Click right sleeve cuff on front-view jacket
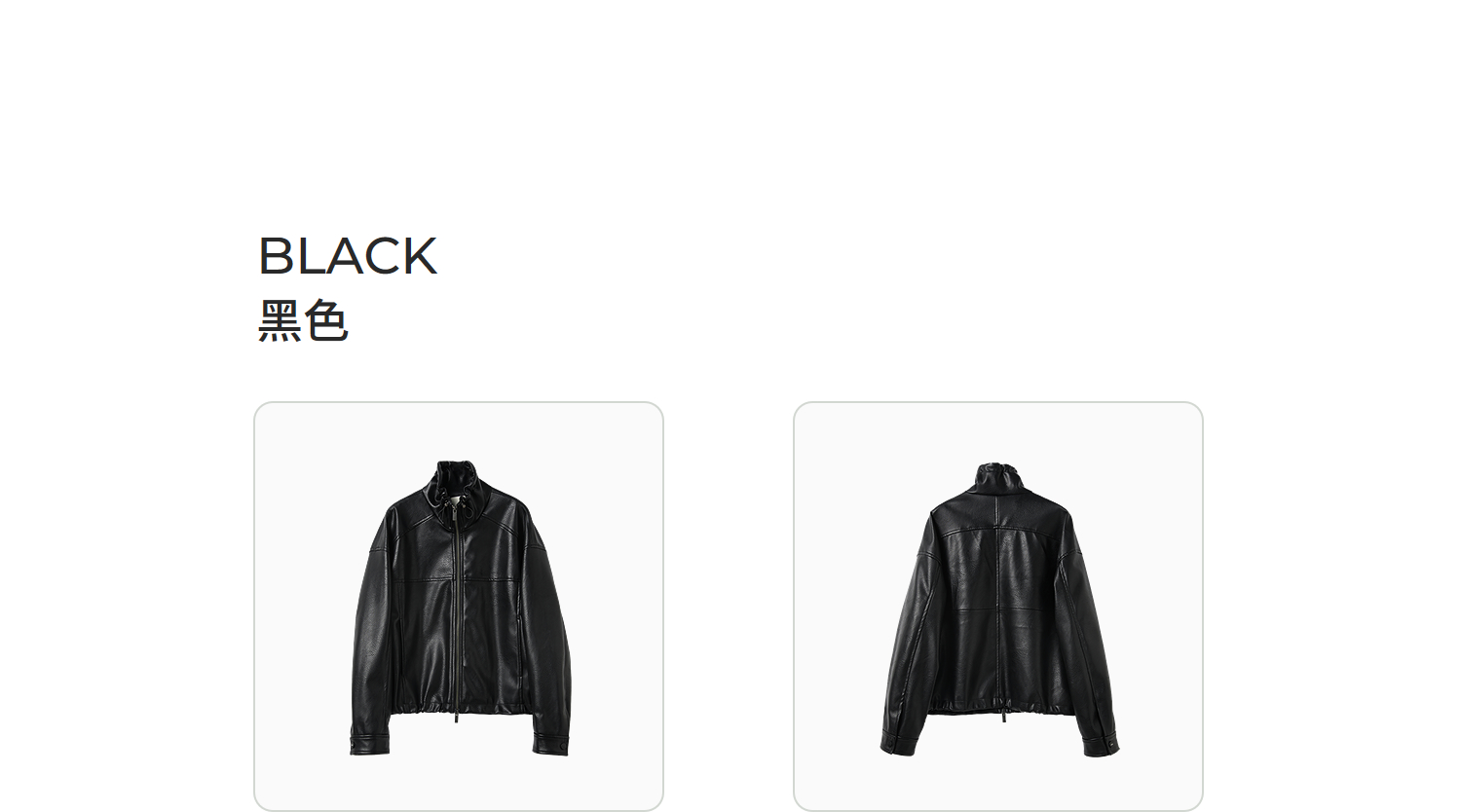This screenshot has width=1461, height=812. pos(550,743)
